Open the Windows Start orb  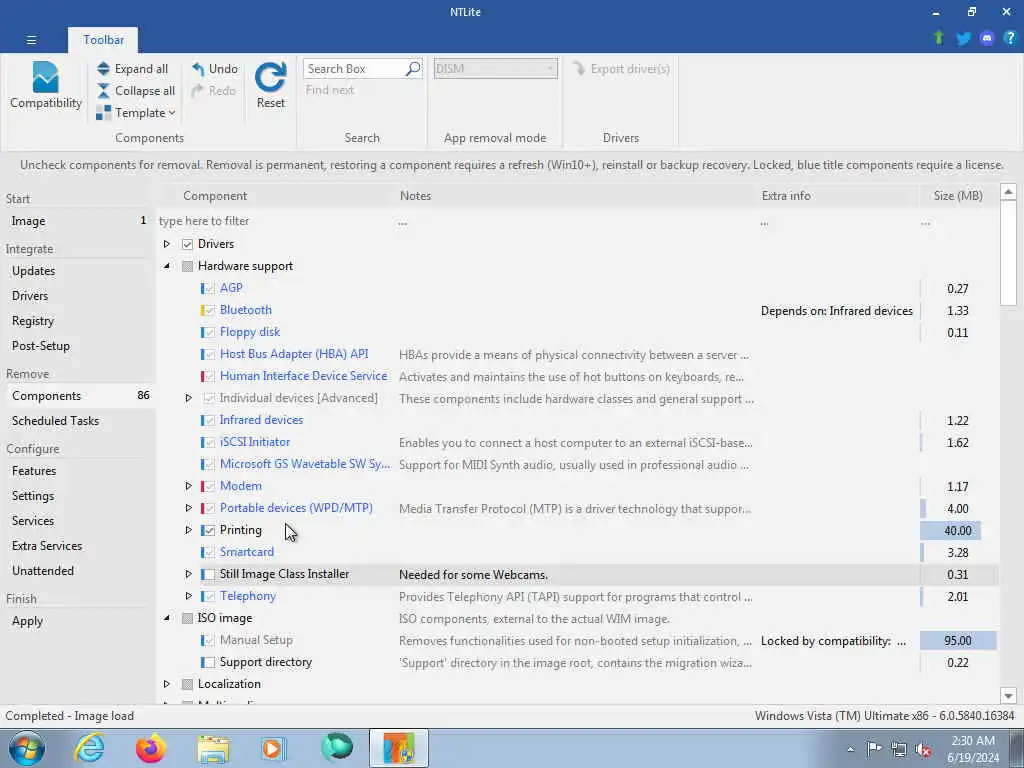coord(27,748)
